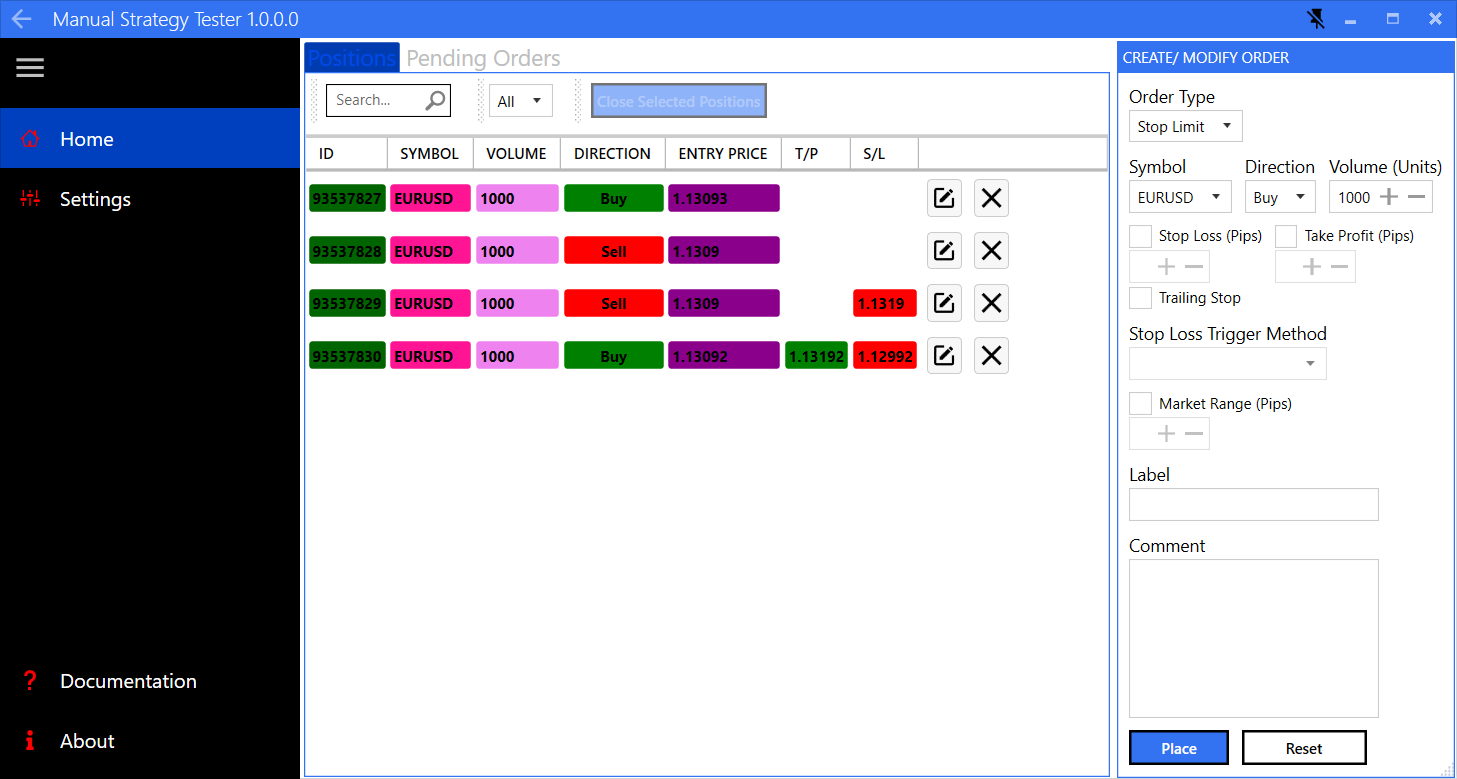Decrease Market Range pips with minus
Image resolution: width=1457 pixels, height=779 pixels.
coord(1194,434)
